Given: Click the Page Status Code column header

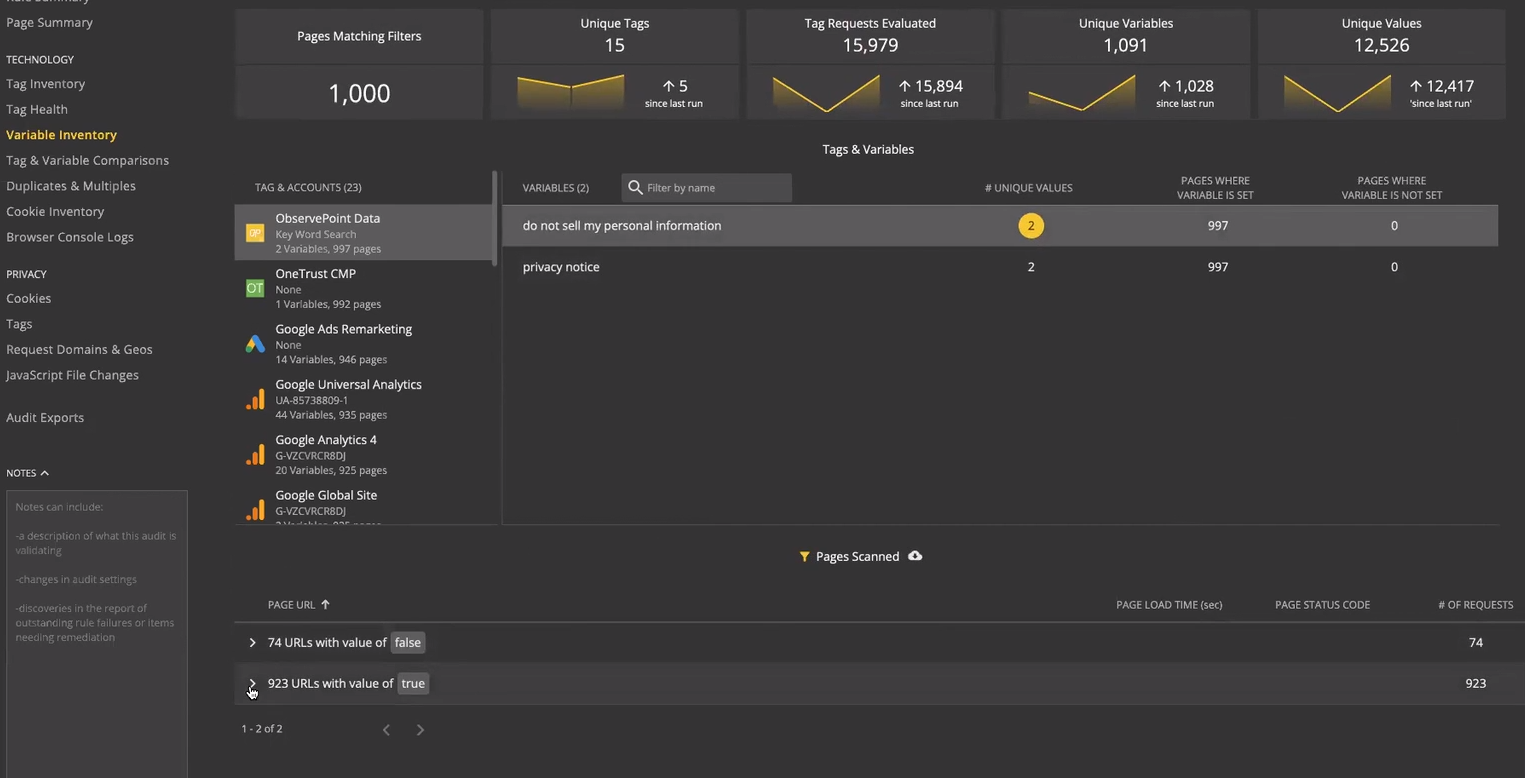Looking at the screenshot, I should [x=1322, y=605].
